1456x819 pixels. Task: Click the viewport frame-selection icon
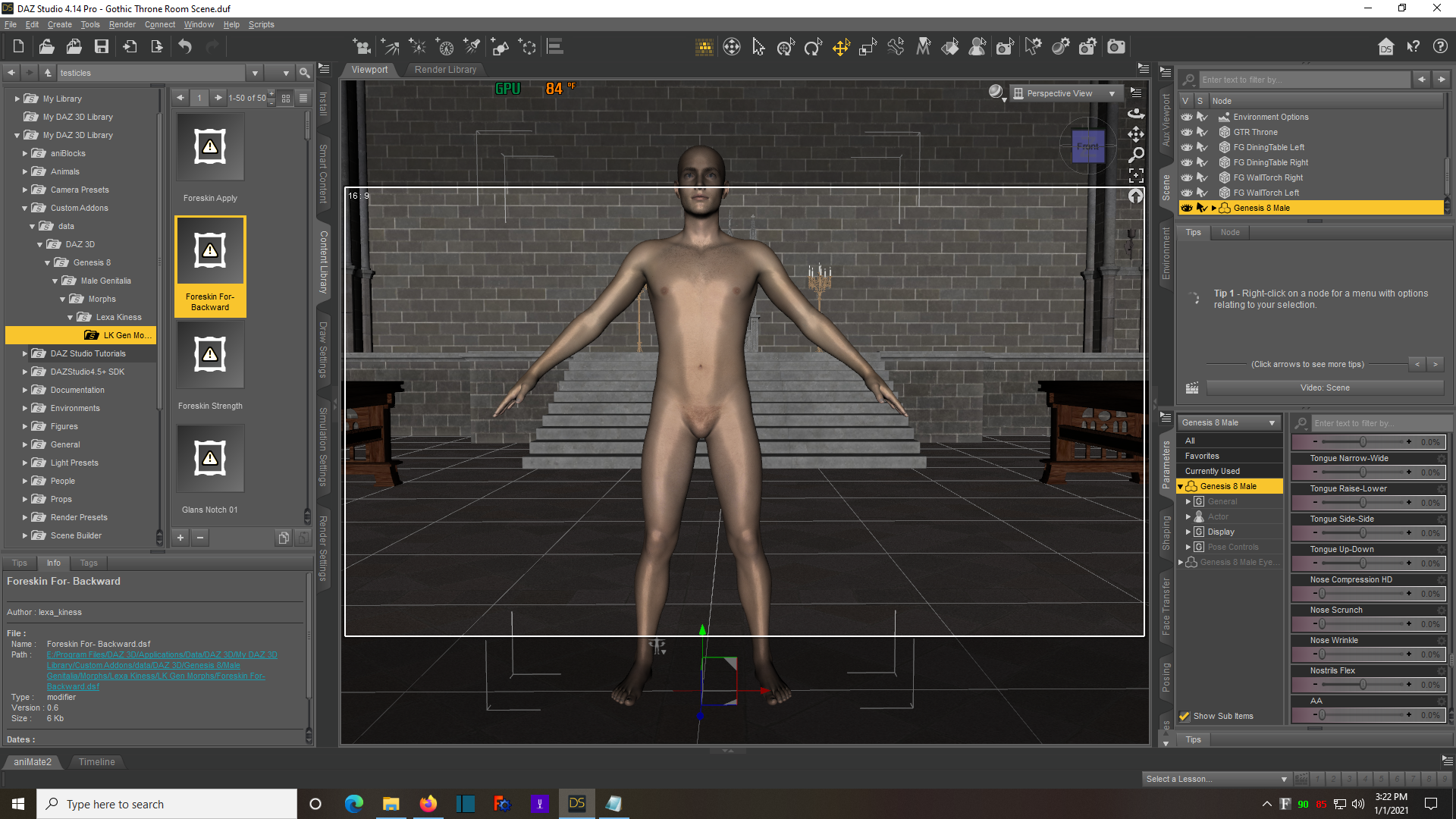[1136, 176]
